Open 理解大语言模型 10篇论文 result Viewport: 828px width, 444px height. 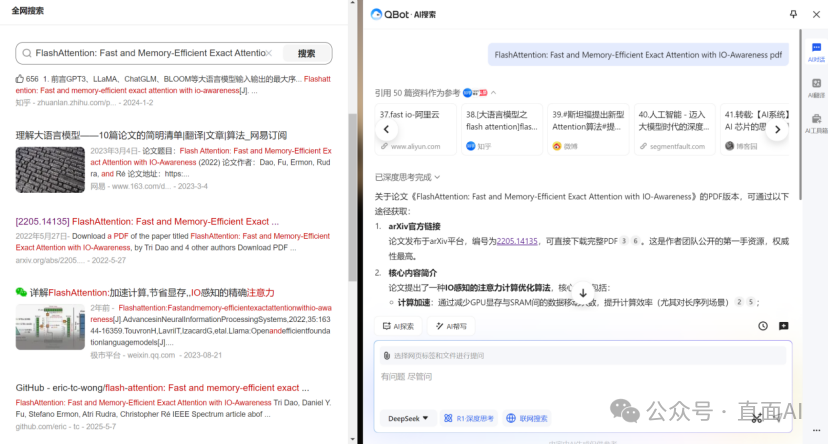point(151,135)
